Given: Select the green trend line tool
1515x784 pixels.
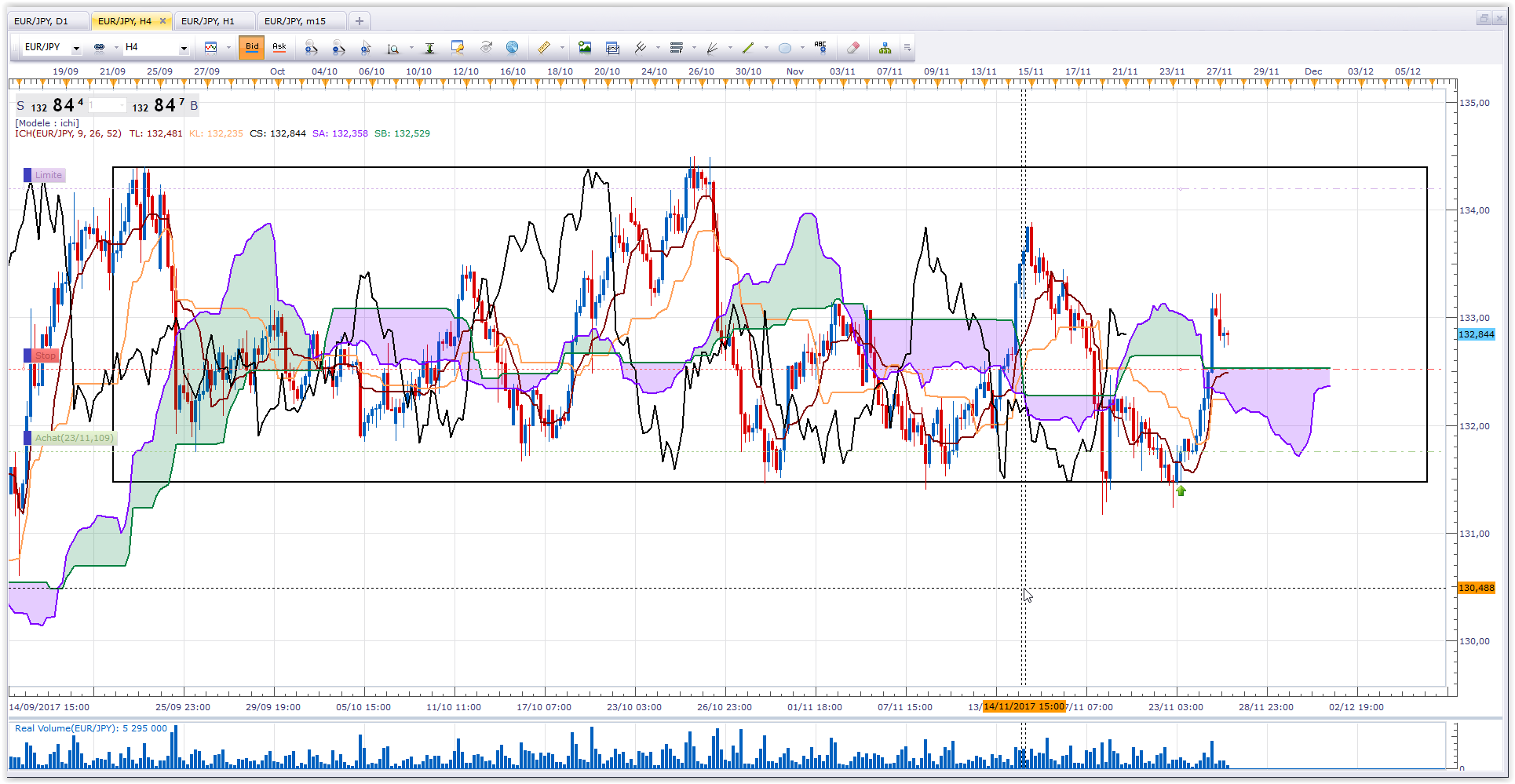Looking at the screenshot, I should [748, 48].
